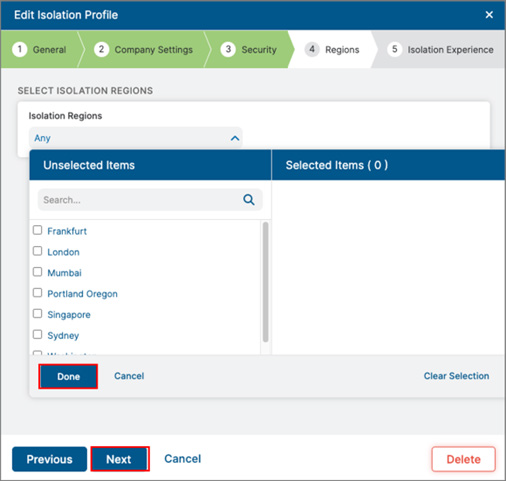Go to the Company Settings step
This screenshot has height=481, width=506.
pyautogui.click(x=154, y=50)
